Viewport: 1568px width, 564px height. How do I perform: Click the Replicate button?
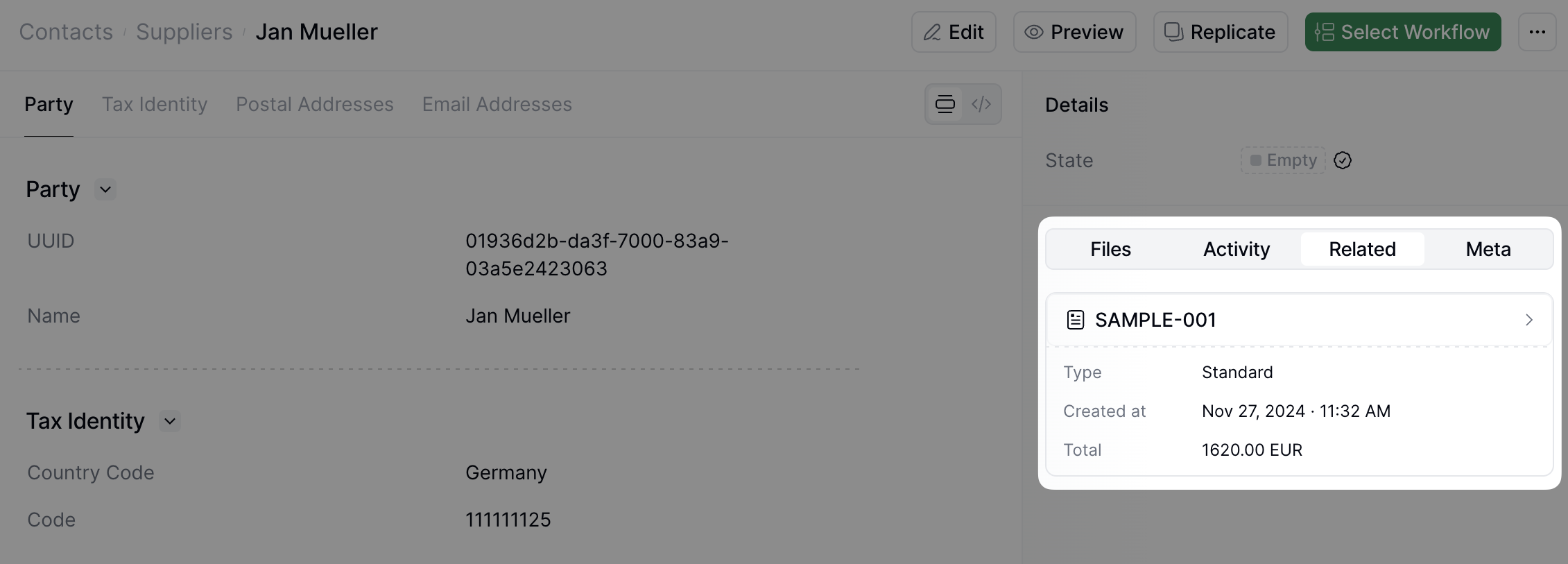pos(1221,32)
